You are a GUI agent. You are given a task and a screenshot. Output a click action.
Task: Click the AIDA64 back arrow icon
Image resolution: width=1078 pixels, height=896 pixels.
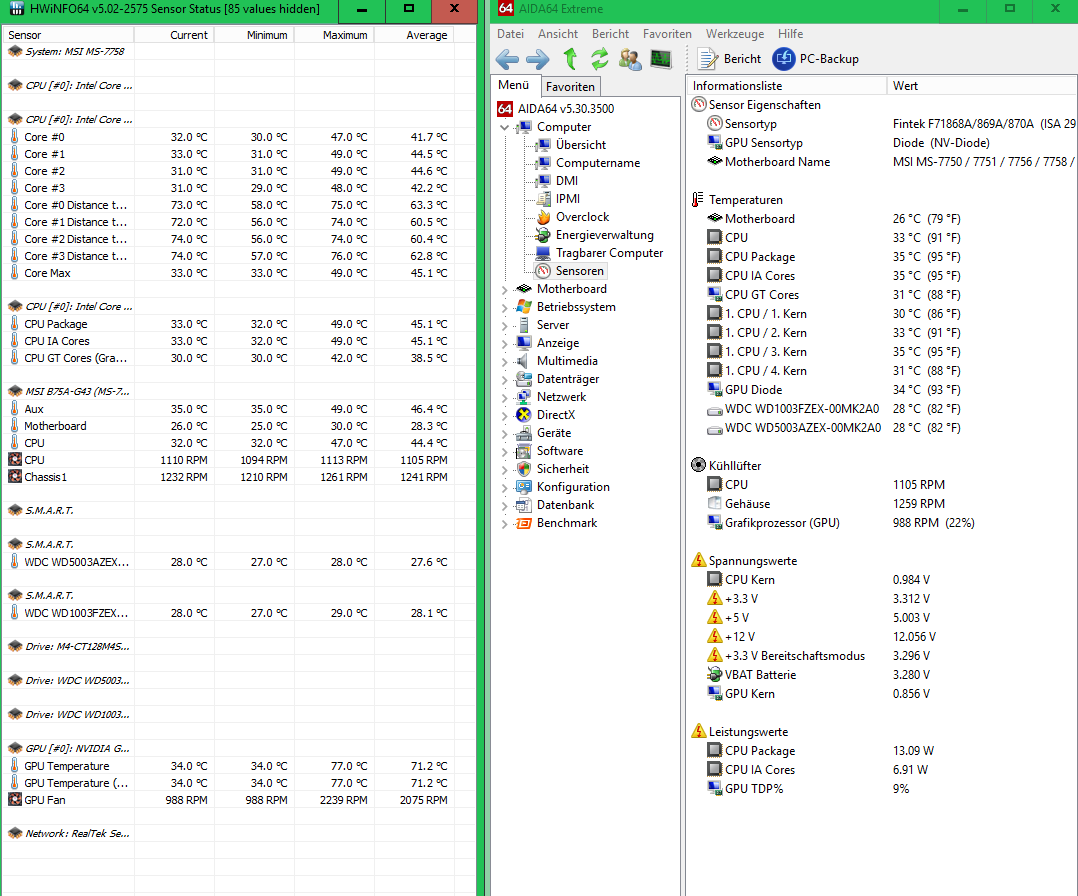(x=507, y=60)
